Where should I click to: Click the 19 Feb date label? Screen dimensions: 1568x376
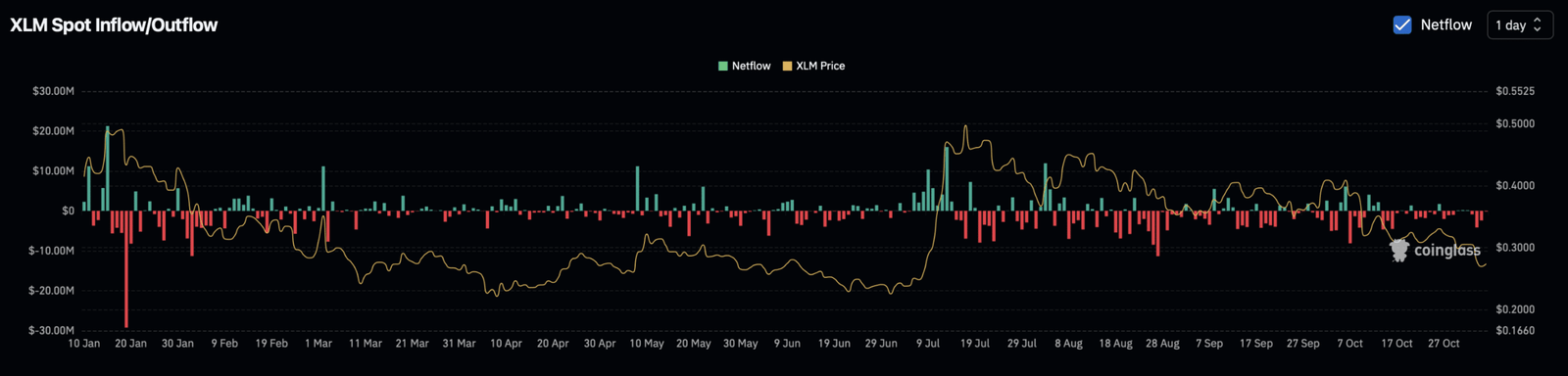tap(271, 344)
